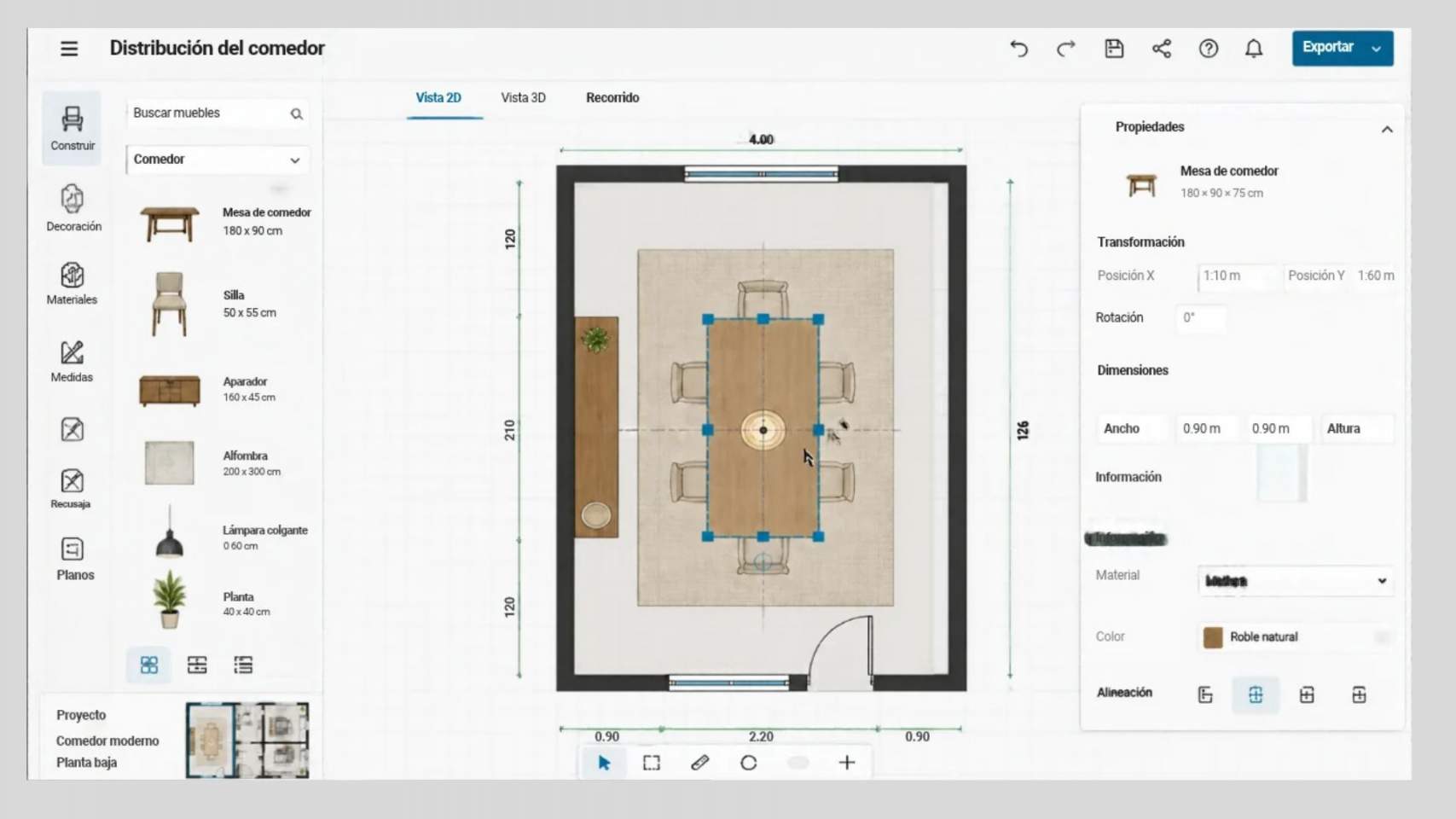The width and height of the screenshot is (1456, 819).
Task: Align object left in Alineación
Action: pyautogui.click(x=1204, y=694)
